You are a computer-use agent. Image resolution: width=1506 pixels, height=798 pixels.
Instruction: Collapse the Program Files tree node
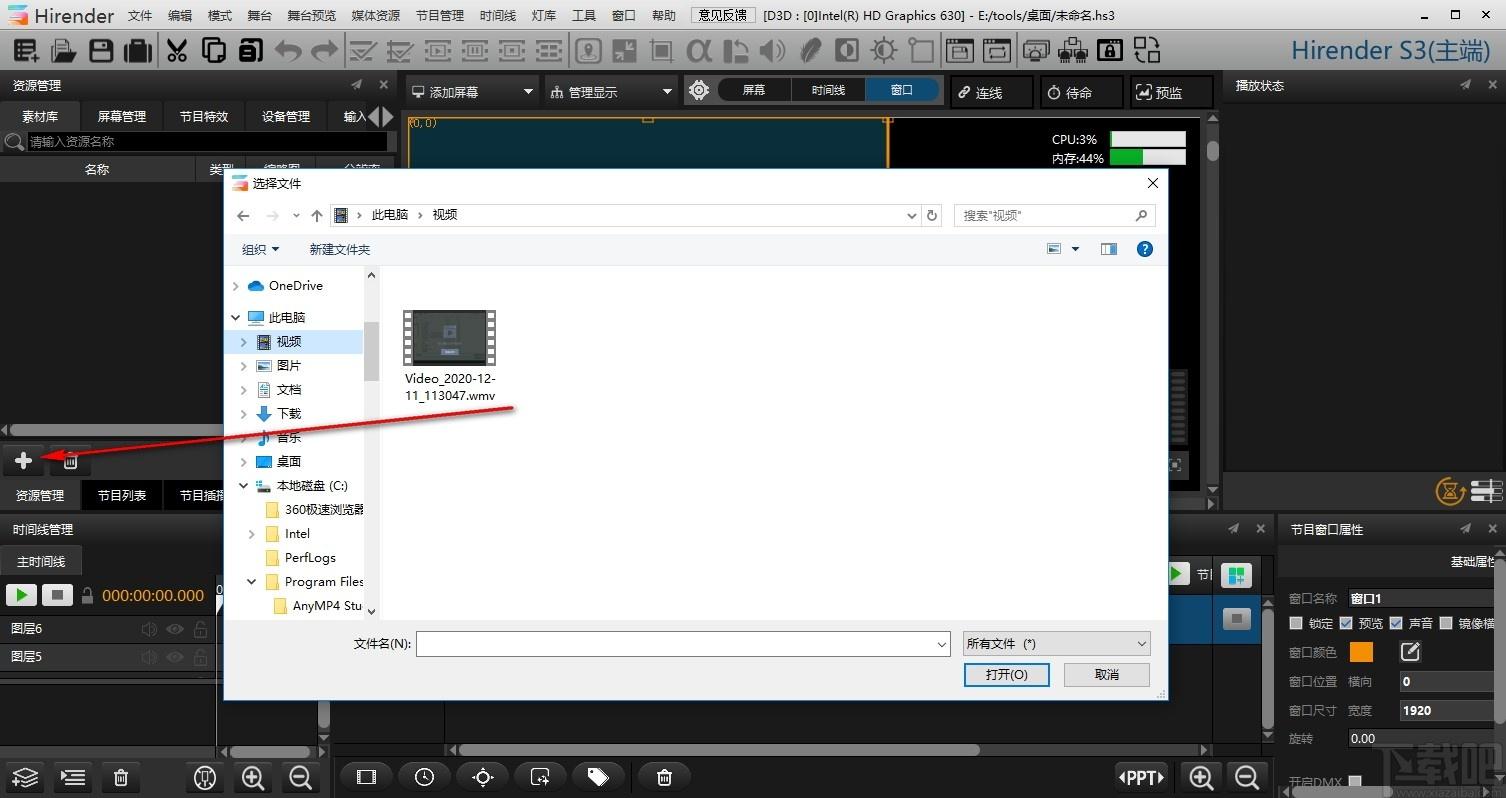point(251,582)
